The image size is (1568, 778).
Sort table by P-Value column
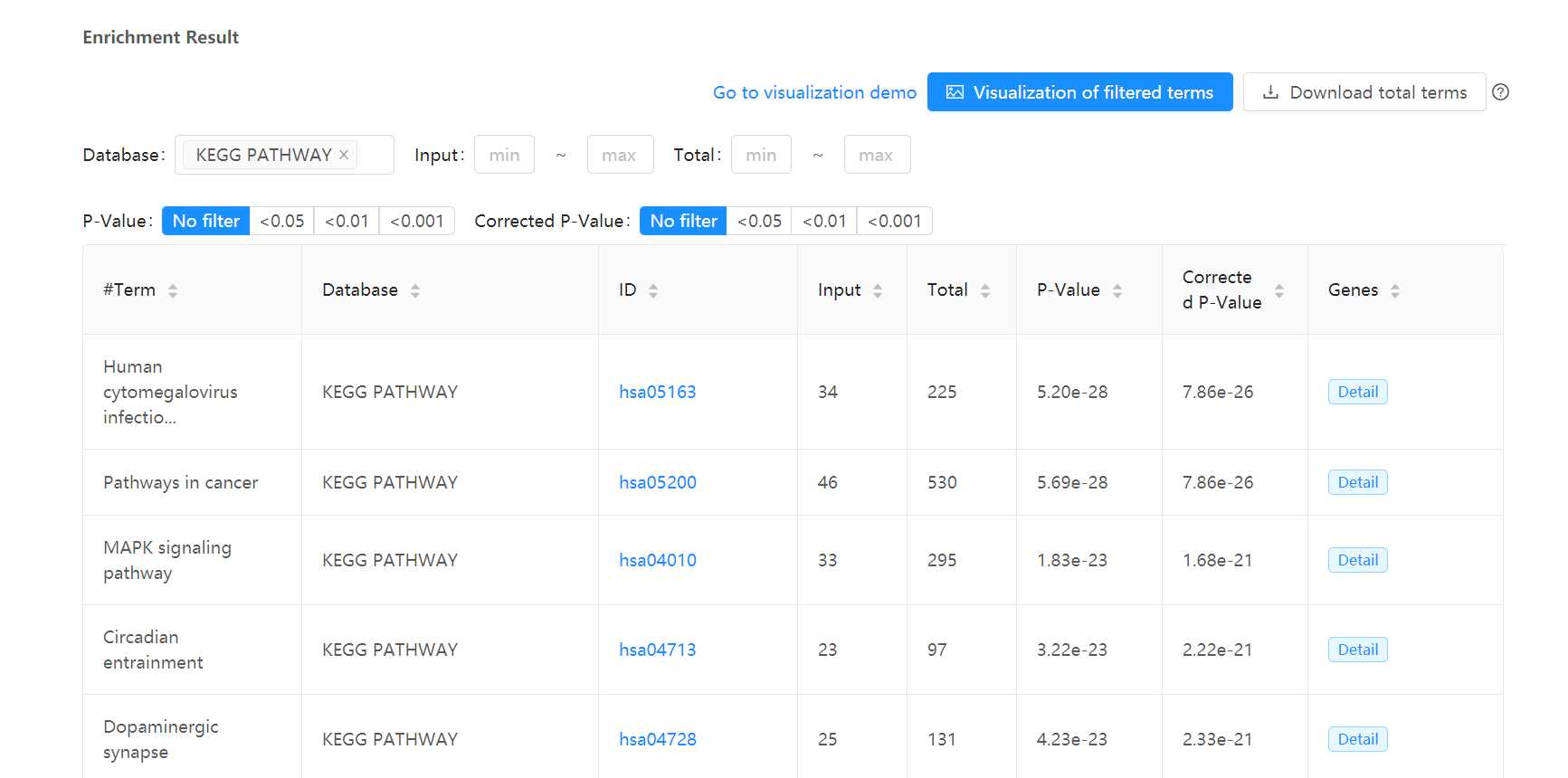tap(1117, 290)
